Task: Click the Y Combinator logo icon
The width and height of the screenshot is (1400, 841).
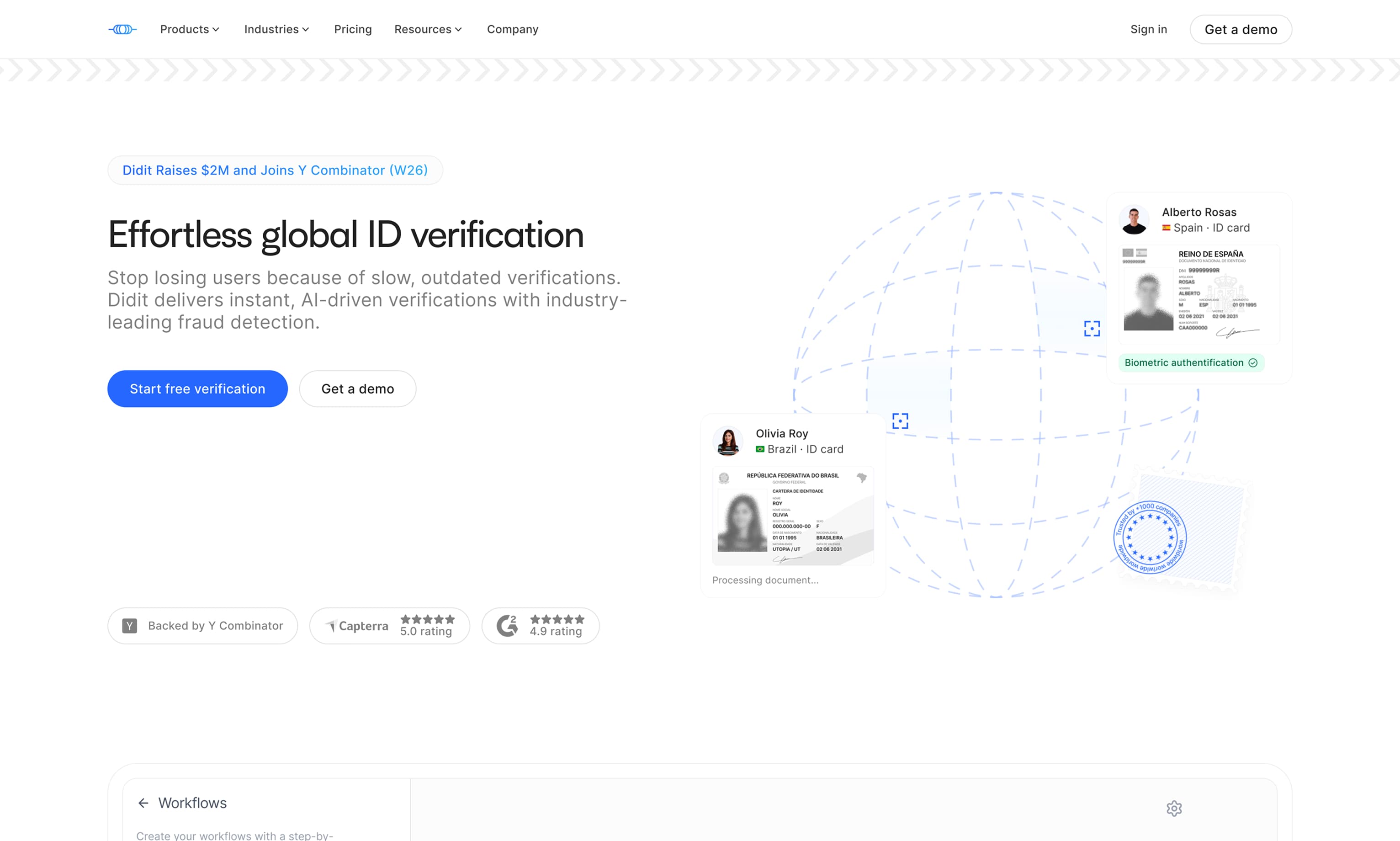Action: pos(130,626)
